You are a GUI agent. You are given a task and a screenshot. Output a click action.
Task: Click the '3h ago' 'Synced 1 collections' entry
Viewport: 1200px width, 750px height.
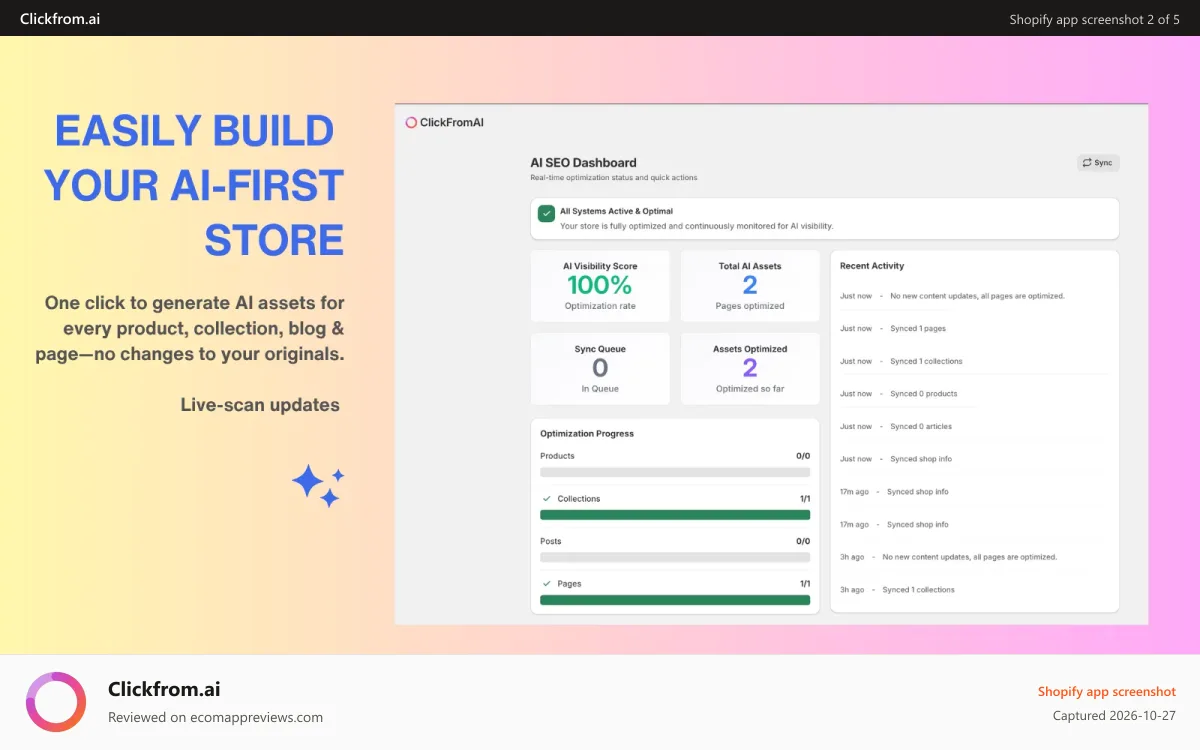pos(897,590)
